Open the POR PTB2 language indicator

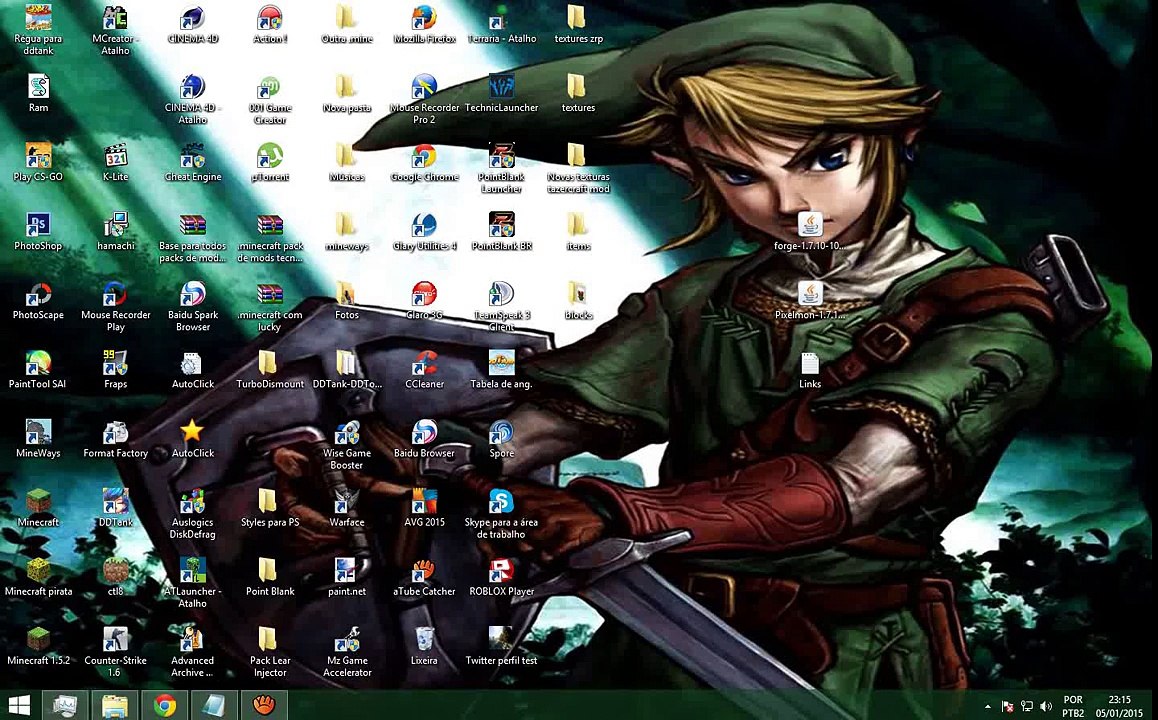[1073, 706]
